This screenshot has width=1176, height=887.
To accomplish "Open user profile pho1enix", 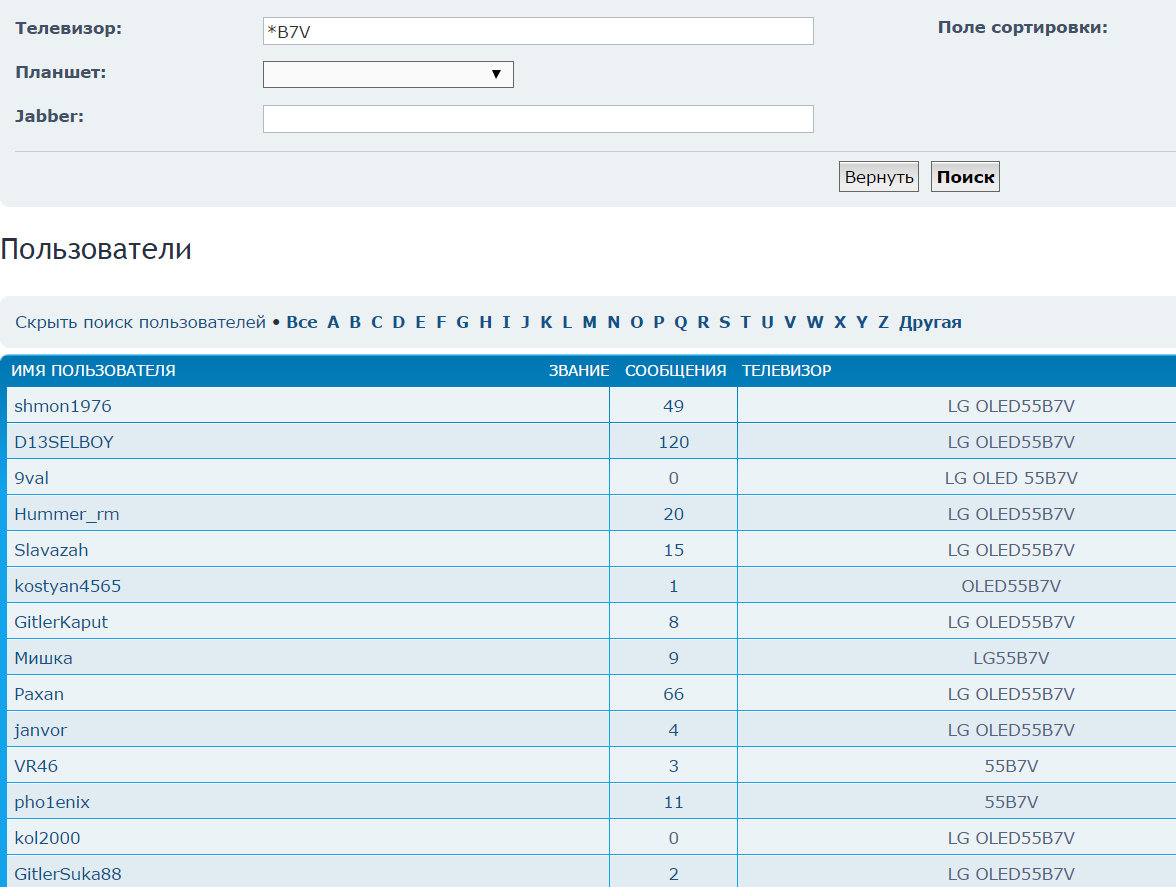I will [x=52, y=802].
